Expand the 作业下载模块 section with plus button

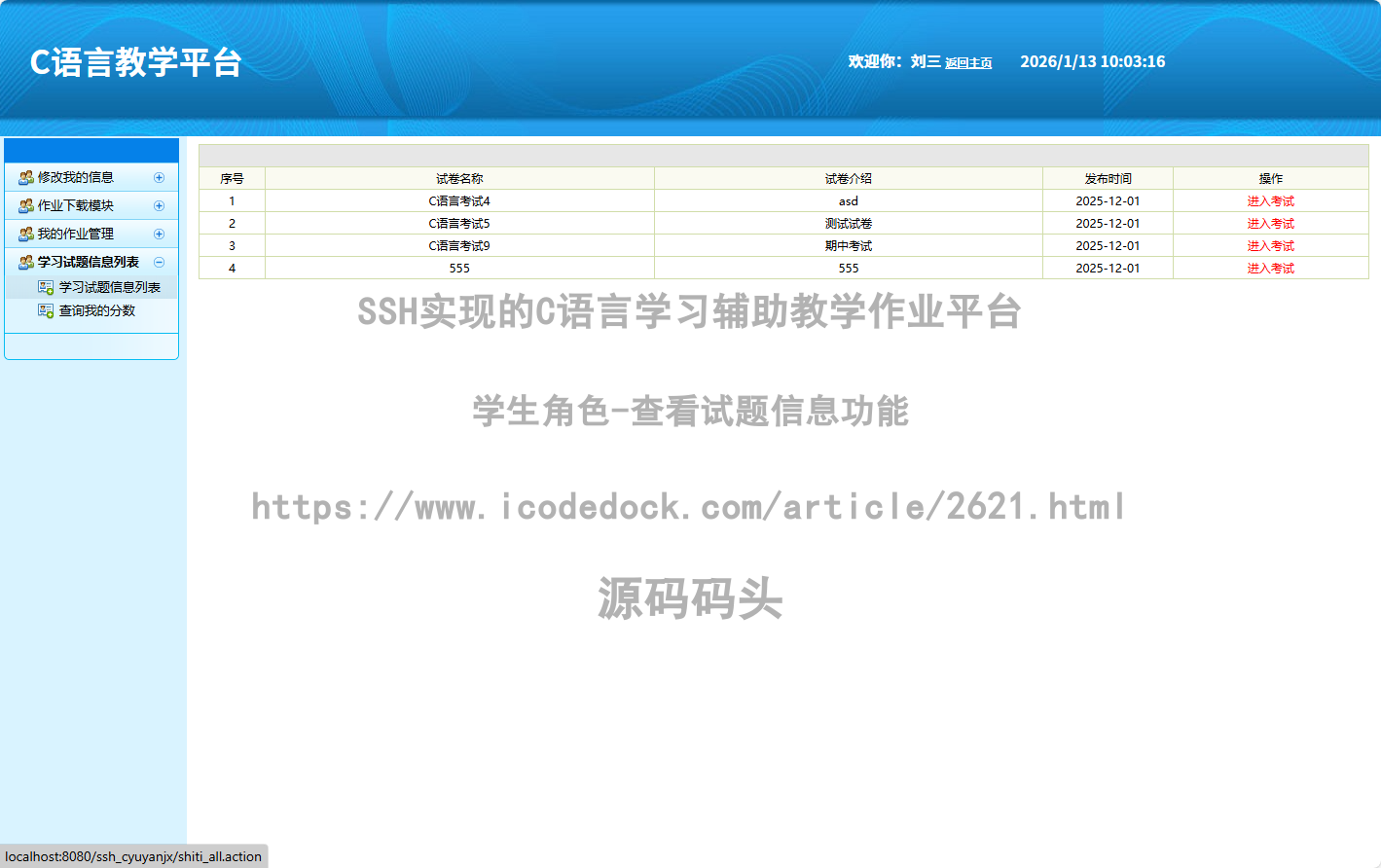pyautogui.click(x=159, y=206)
